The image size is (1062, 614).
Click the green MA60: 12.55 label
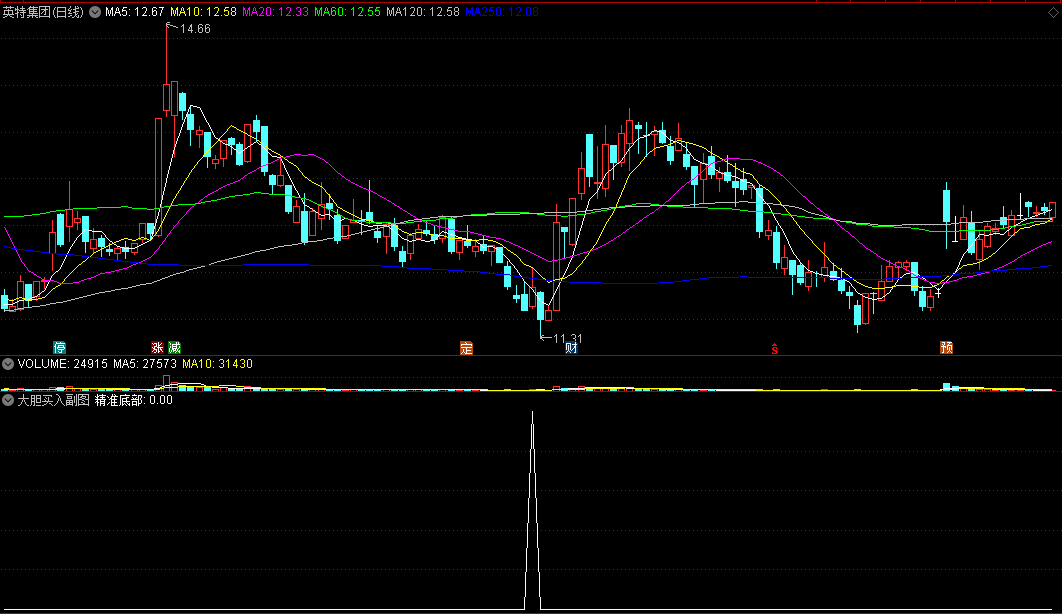[x=347, y=12]
